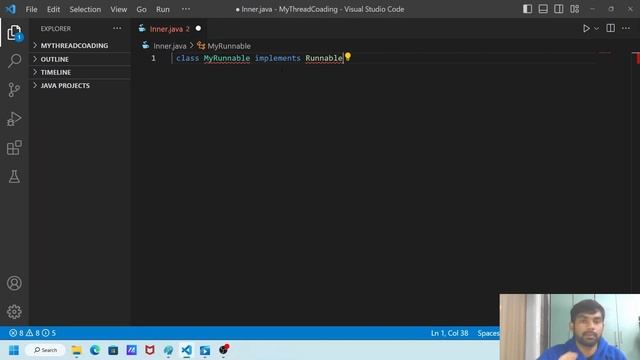Open the View menu
The image size is (640, 360).
point(118,9)
